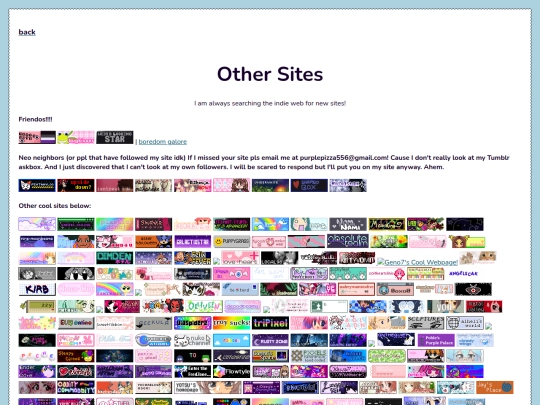Click the 'Jay's Place' orange button
Viewport: 540px width, 405px height.
pos(495,387)
